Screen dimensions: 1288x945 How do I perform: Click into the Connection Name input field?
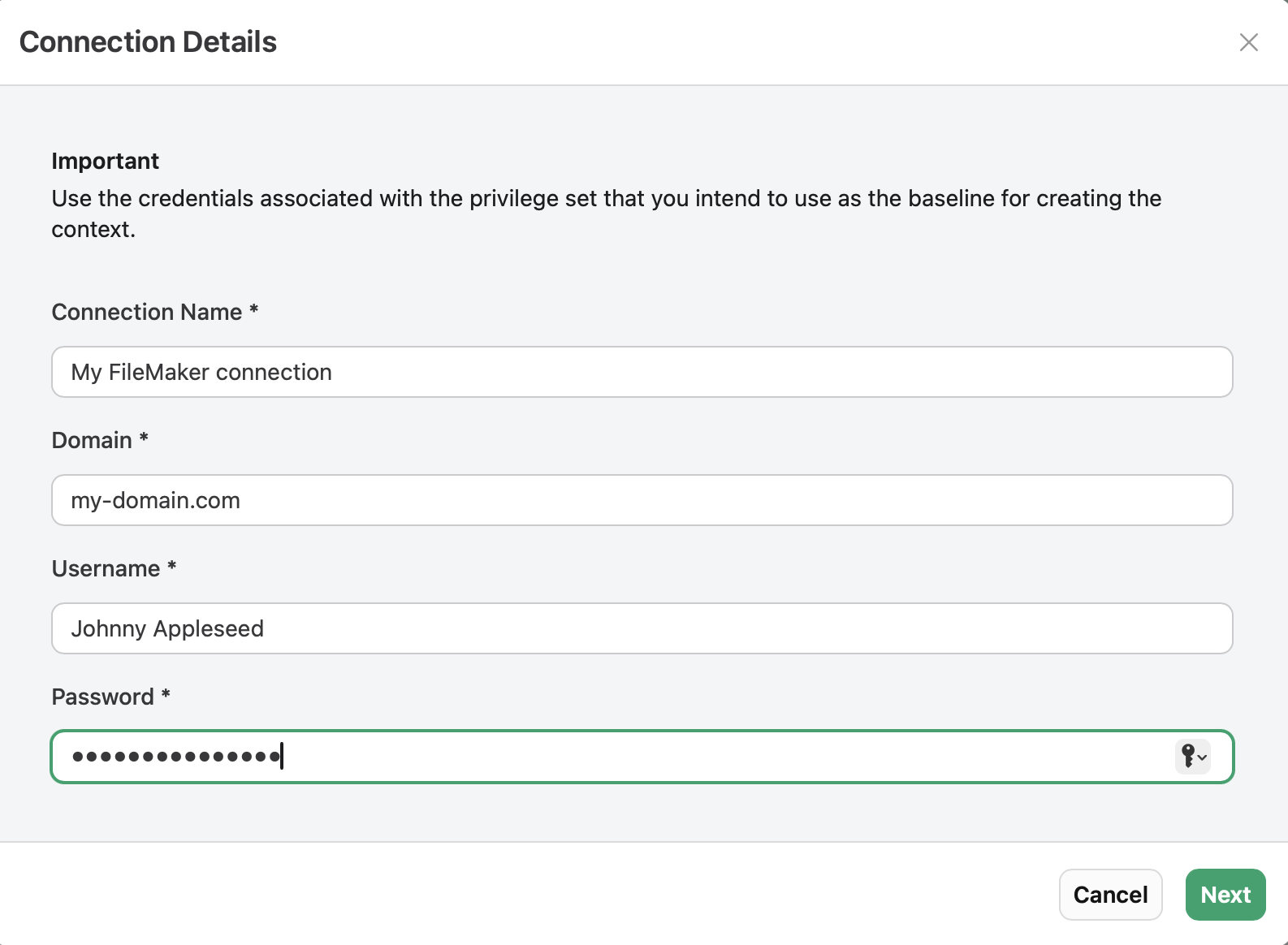pos(642,372)
